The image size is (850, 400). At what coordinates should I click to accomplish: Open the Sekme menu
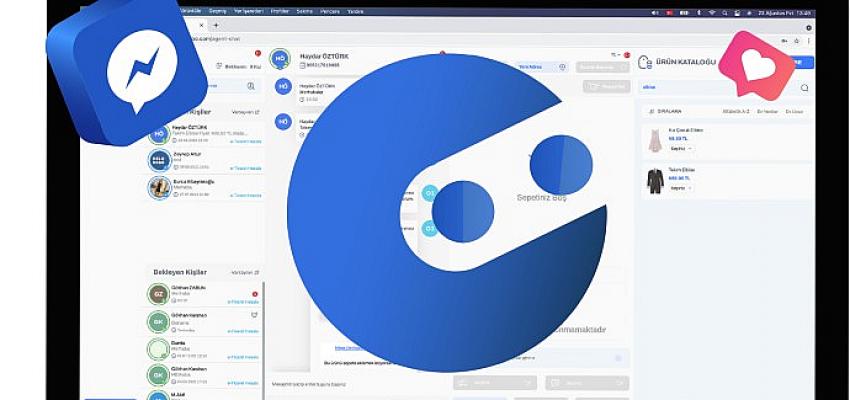tap(305, 11)
